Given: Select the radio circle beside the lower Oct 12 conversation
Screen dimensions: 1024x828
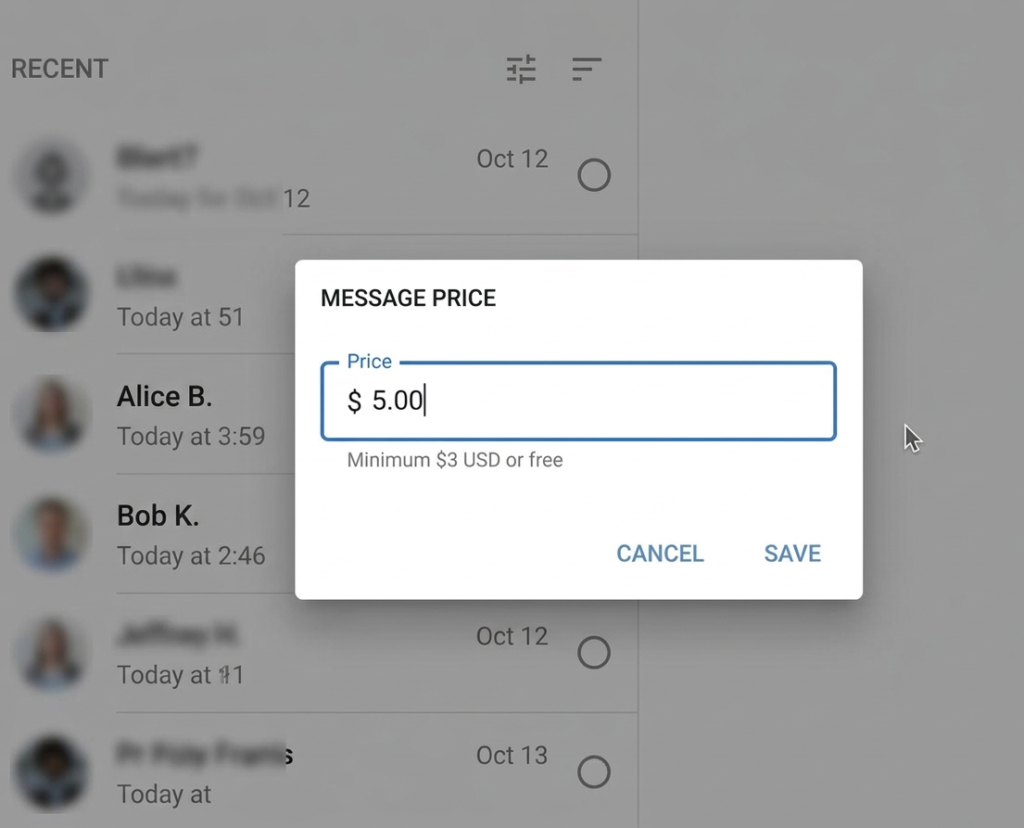Looking at the screenshot, I should pyautogui.click(x=594, y=653).
